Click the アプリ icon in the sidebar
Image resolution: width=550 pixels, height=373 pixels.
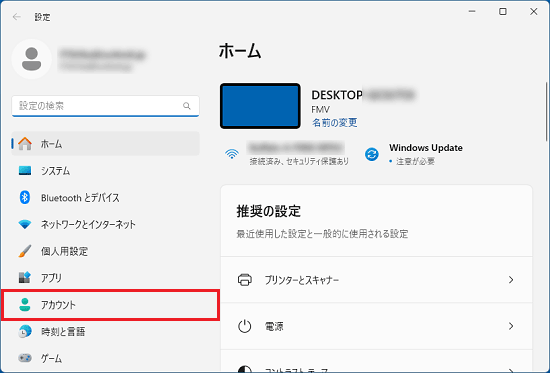click(25, 278)
